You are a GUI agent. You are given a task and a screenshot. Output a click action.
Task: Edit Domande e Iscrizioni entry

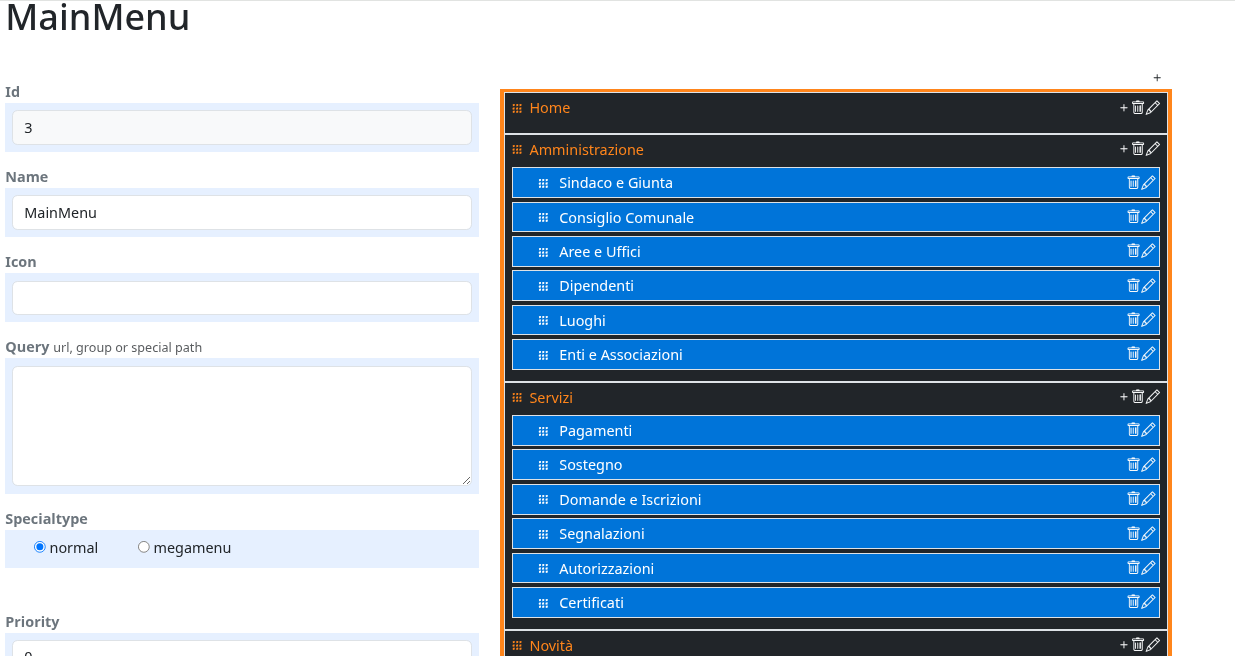pos(1149,498)
